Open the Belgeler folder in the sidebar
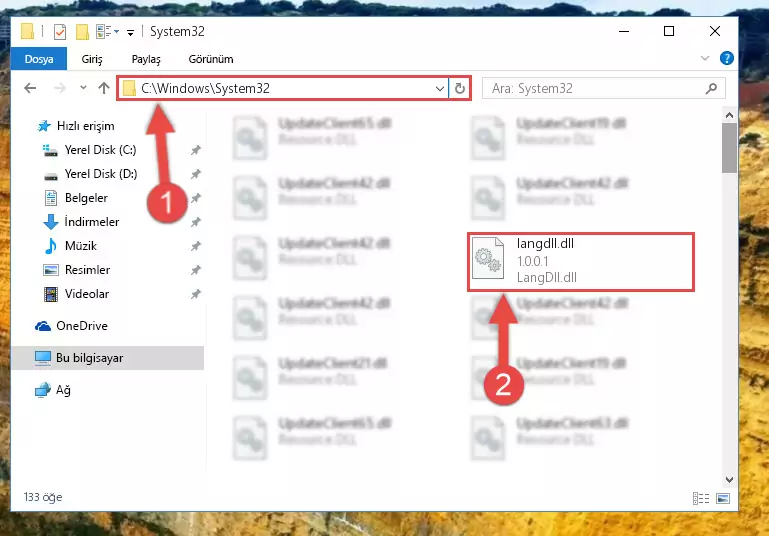The width and height of the screenshot is (769, 536). pyautogui.click(x=86, y=198)
